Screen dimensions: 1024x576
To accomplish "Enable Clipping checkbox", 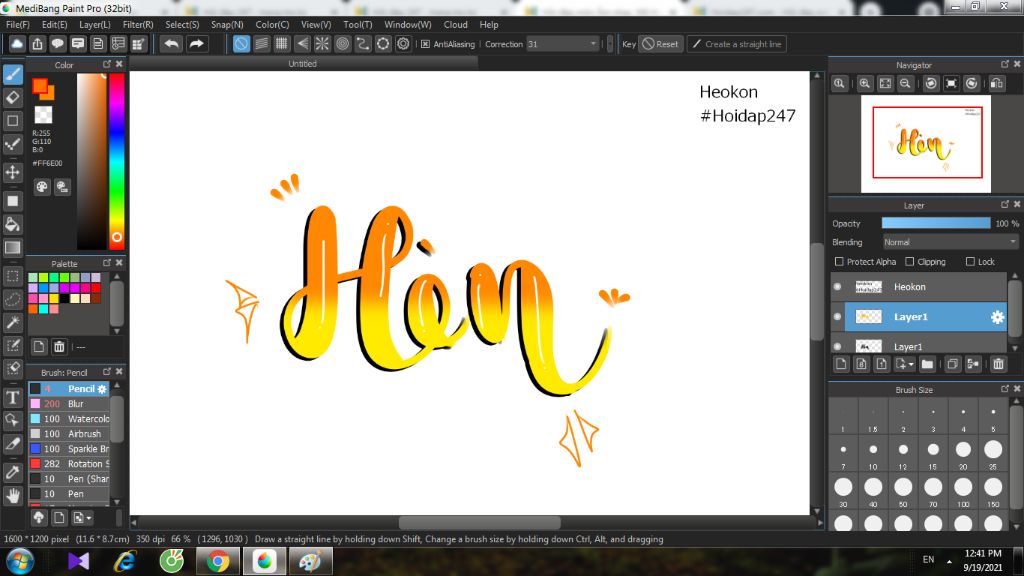I will [x=910, y=261].
